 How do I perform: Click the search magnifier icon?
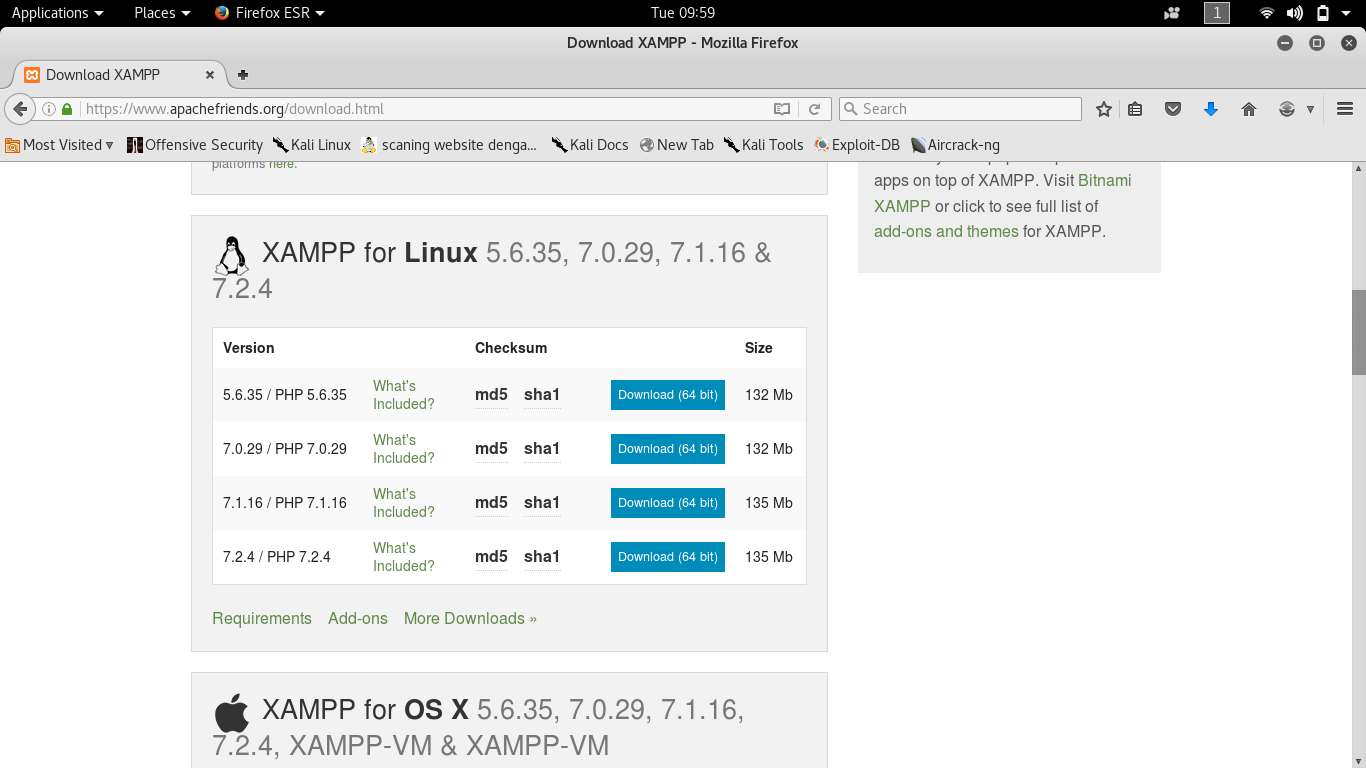[851, 109]
